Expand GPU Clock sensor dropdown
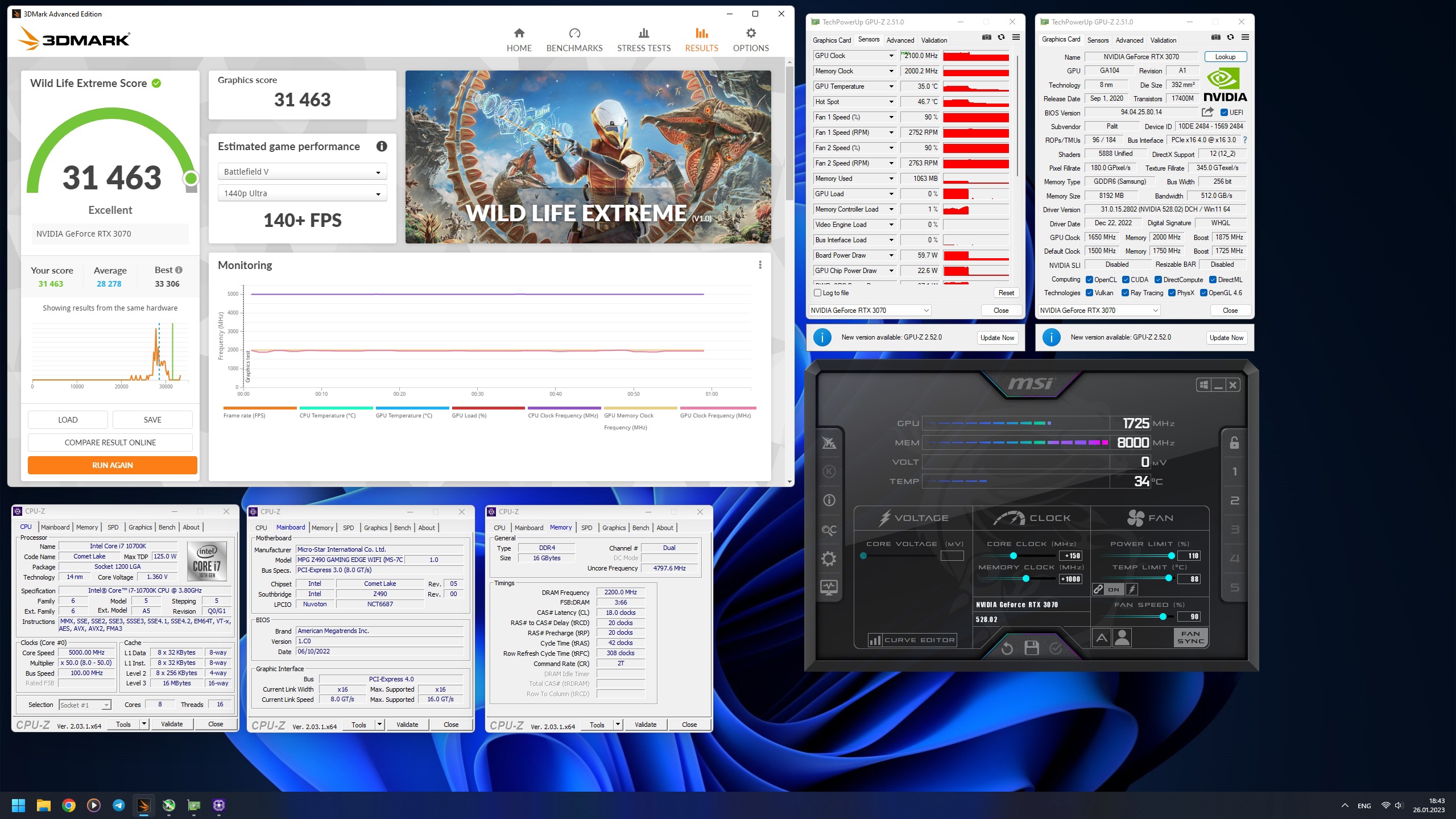 tap(891, 56)
